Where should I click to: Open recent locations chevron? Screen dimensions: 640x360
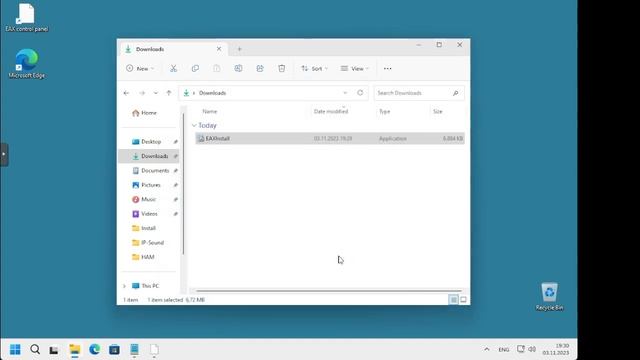(156, 93)
